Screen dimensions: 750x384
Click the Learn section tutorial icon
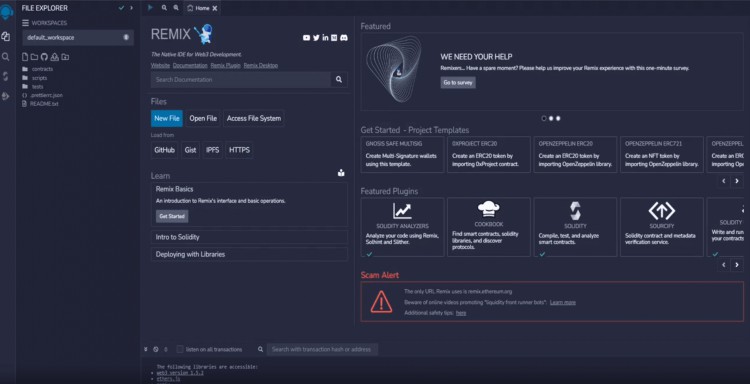point(341,173)
